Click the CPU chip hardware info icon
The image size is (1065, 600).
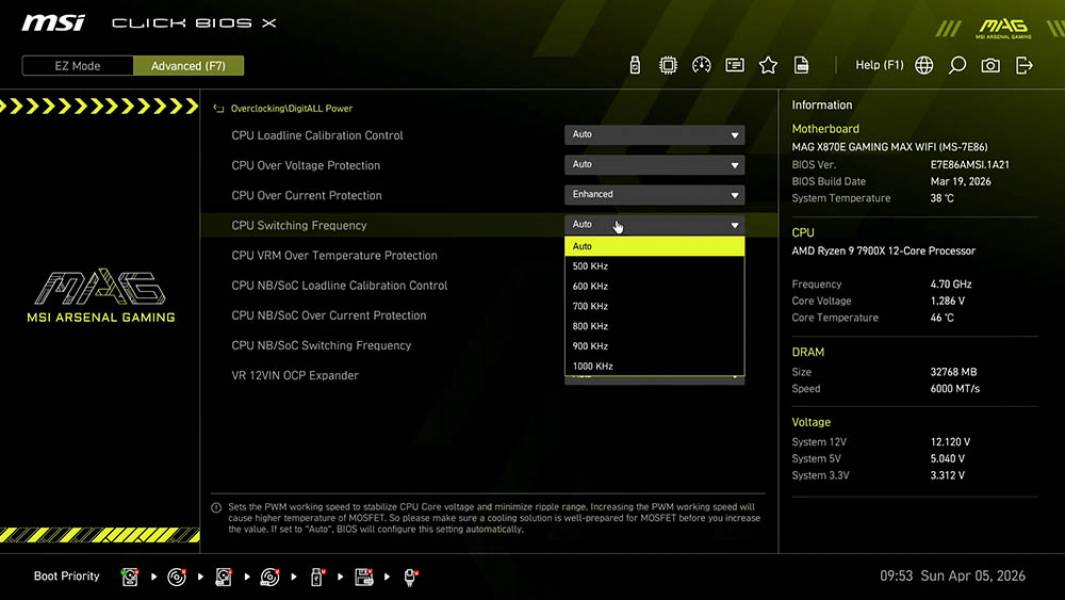point(668,64)
